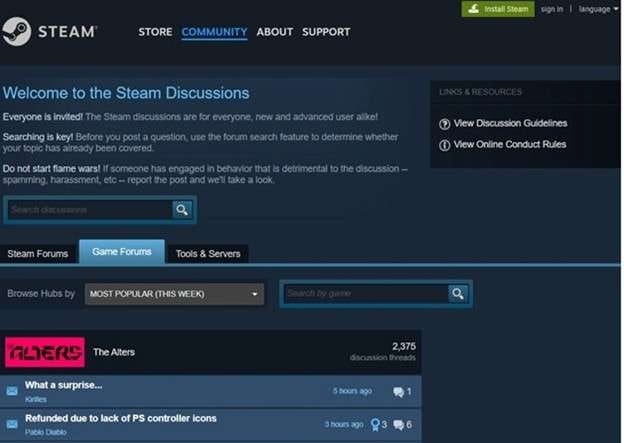Screen dimensions: 624x443
Task: Click the 2,375 discussion threads count
Action: point(383,351)
